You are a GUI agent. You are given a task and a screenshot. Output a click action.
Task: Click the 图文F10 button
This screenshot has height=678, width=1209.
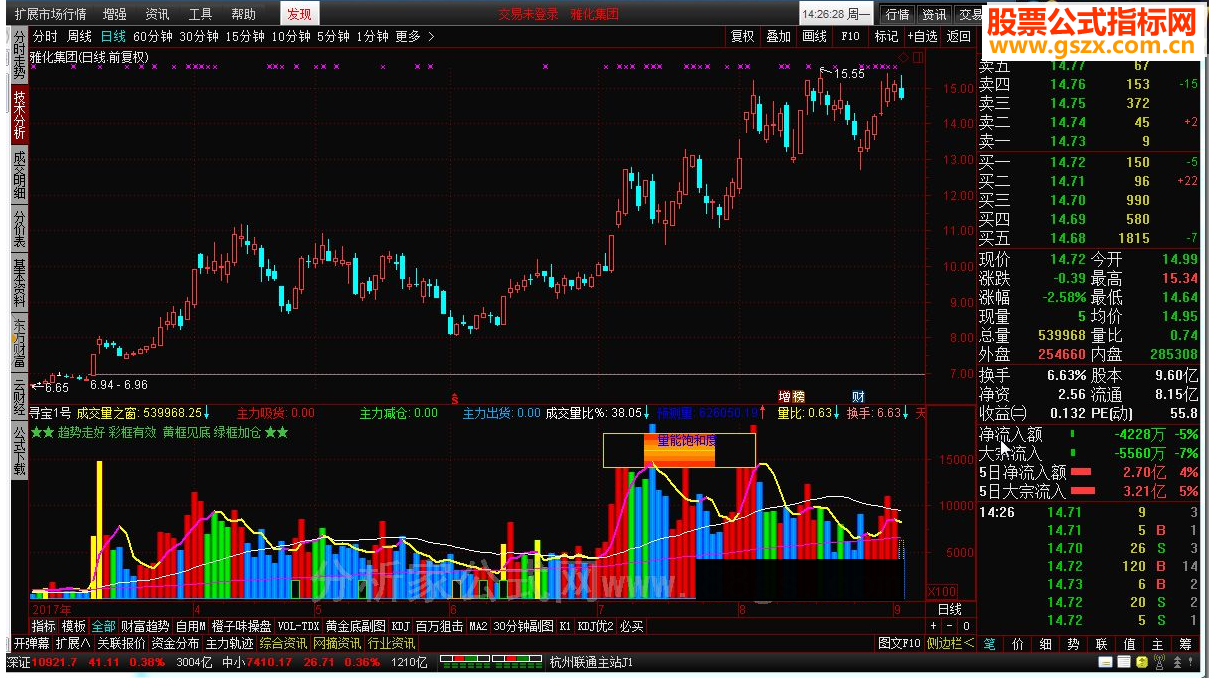tap(899, 643)
